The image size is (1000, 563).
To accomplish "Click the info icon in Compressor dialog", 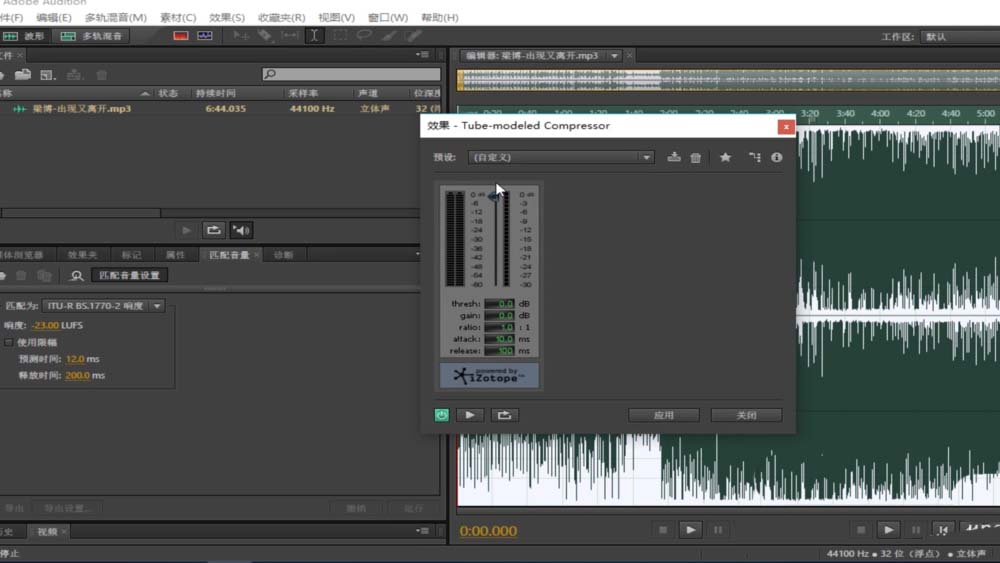I will click(x=776, y=157).
